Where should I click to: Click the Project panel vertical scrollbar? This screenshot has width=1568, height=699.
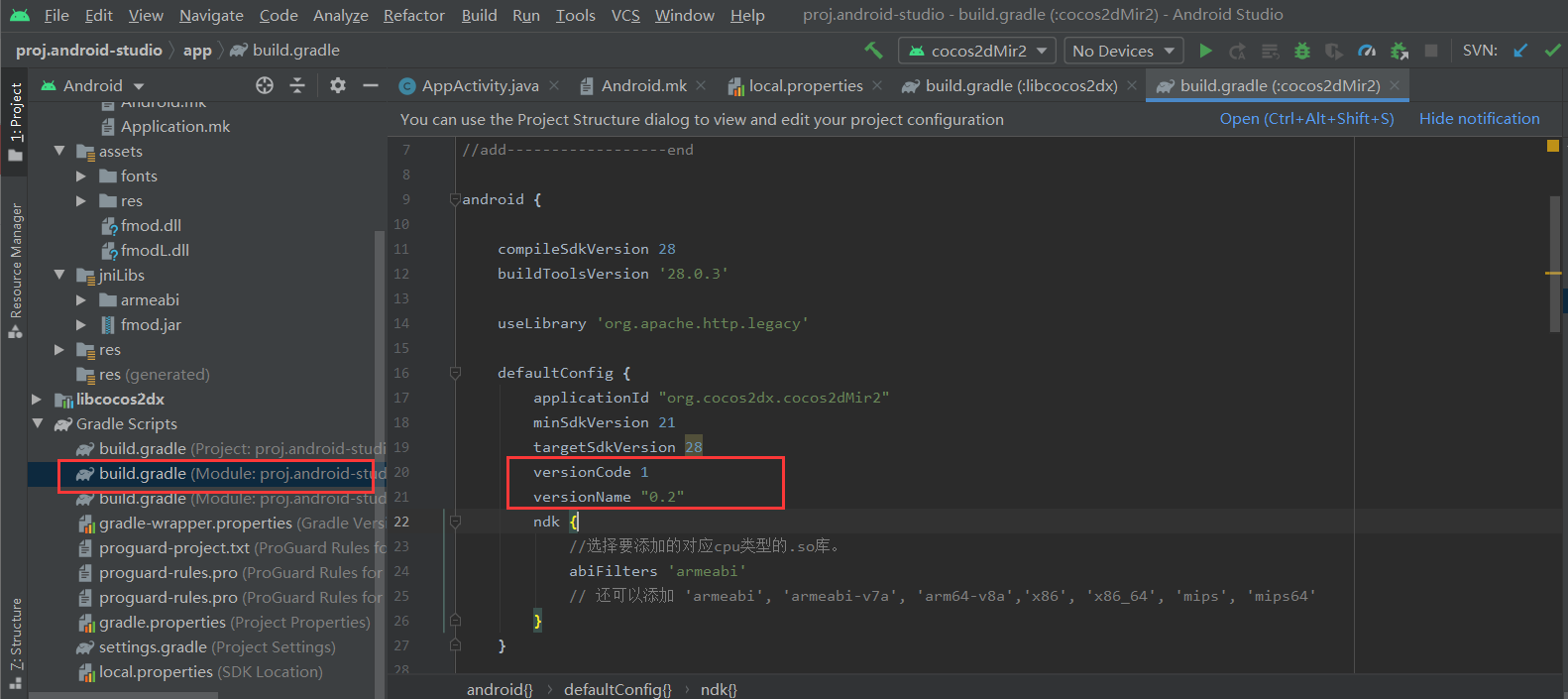click(380, 464)
